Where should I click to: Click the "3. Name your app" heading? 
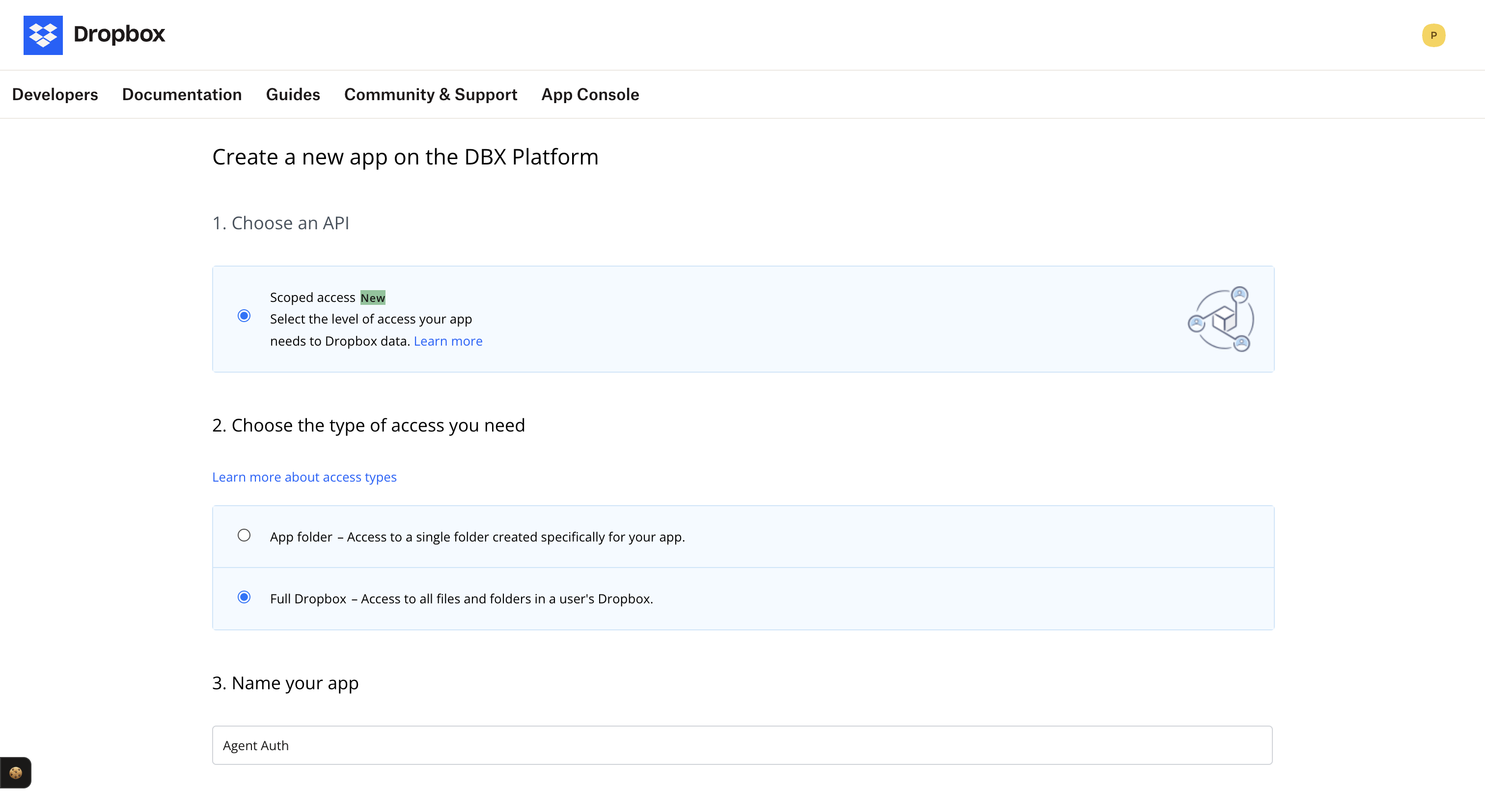pos(285,683)
